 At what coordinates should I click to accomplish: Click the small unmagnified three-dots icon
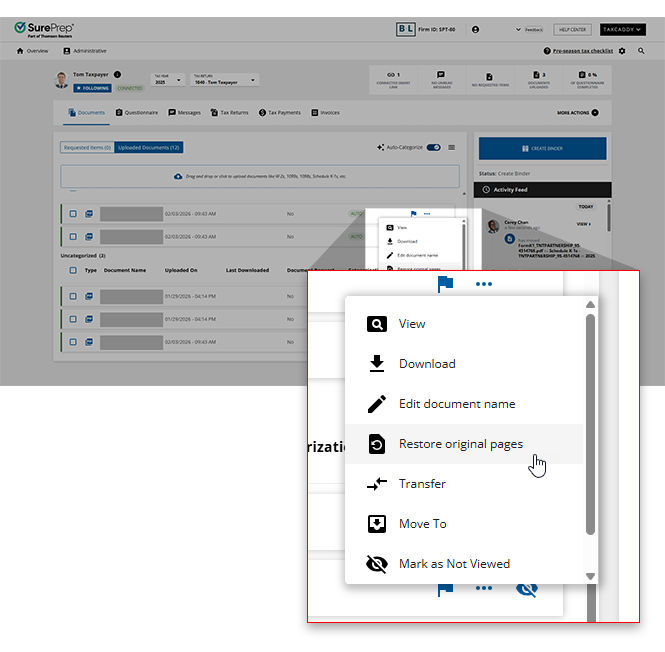pos(427,214)
